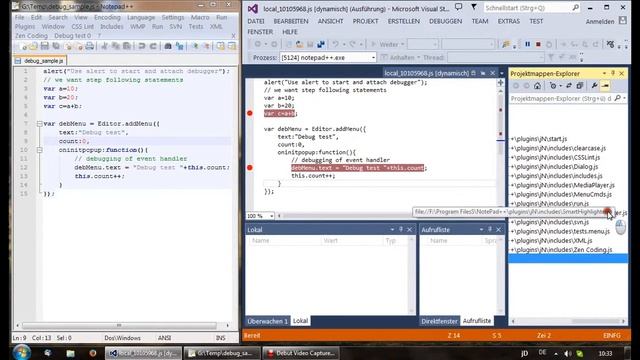The height and width of the screenshot is (360, 640).
Task: Click the feedback speech bubble icon
Action: coord(458,7)
